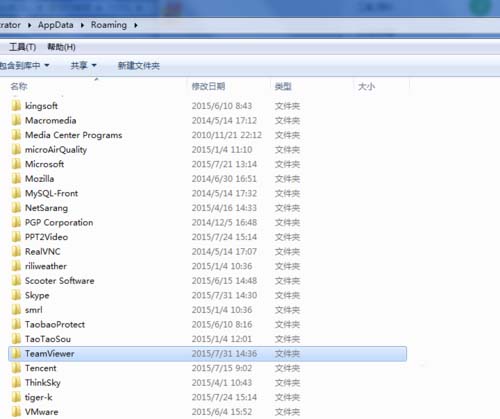The height and width of the screenshot is (419, 500).
Task: Expand the arrow after AppData in path
Action: point(82,25)
